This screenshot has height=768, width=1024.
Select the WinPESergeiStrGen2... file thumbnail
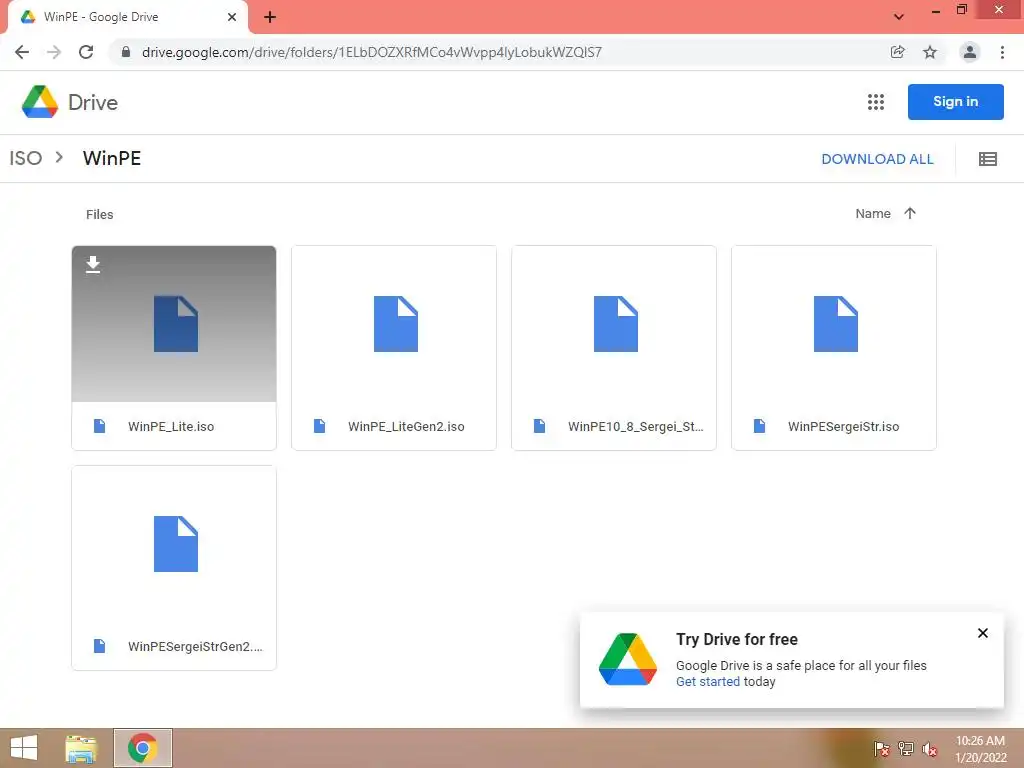174,544
